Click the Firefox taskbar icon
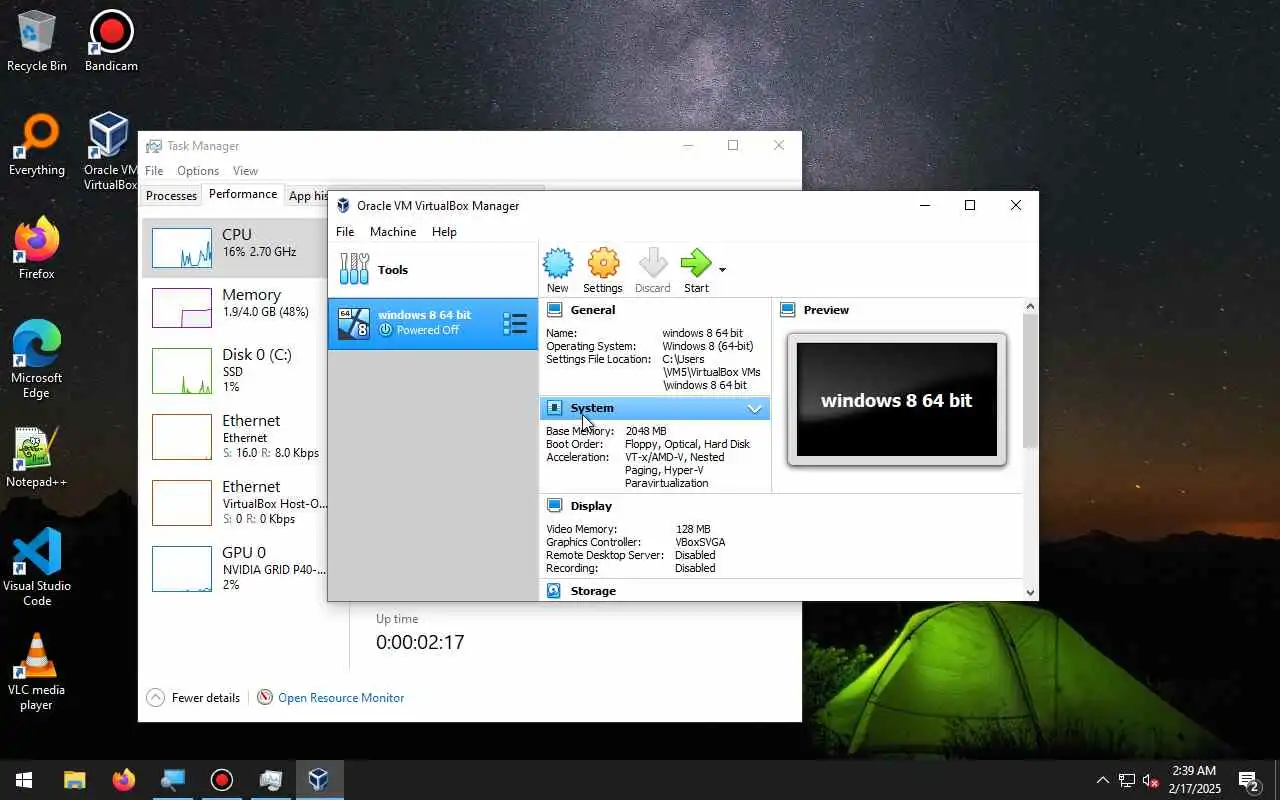 (x=124, y=780)
